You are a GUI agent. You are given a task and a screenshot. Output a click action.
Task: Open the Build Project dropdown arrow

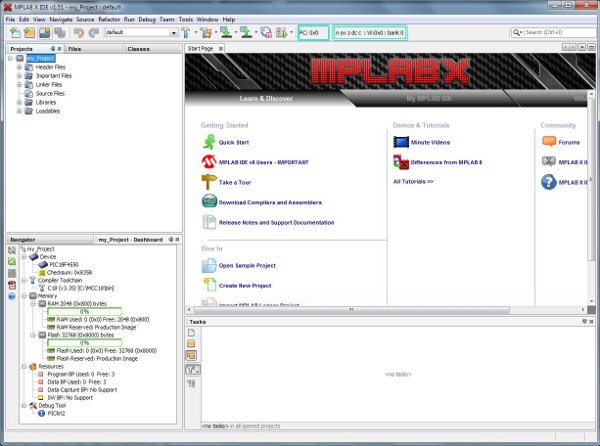196,32
